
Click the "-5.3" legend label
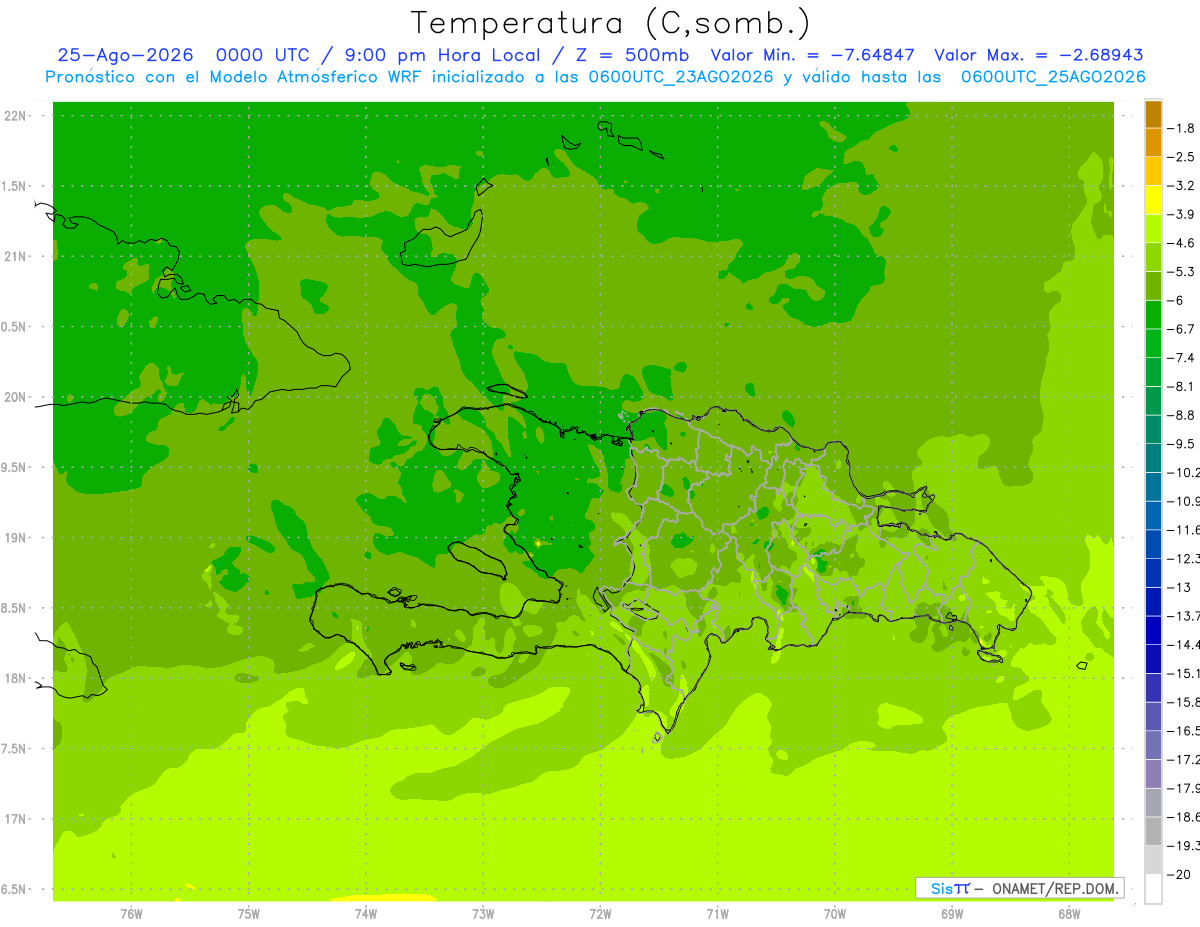[x=1183, y=271]
